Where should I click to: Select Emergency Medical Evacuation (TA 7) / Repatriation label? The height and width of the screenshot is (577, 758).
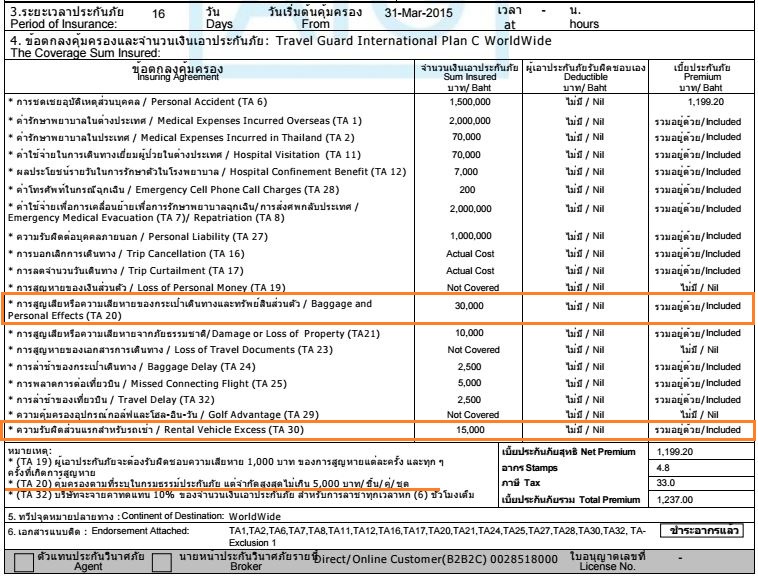coord(183,212)
